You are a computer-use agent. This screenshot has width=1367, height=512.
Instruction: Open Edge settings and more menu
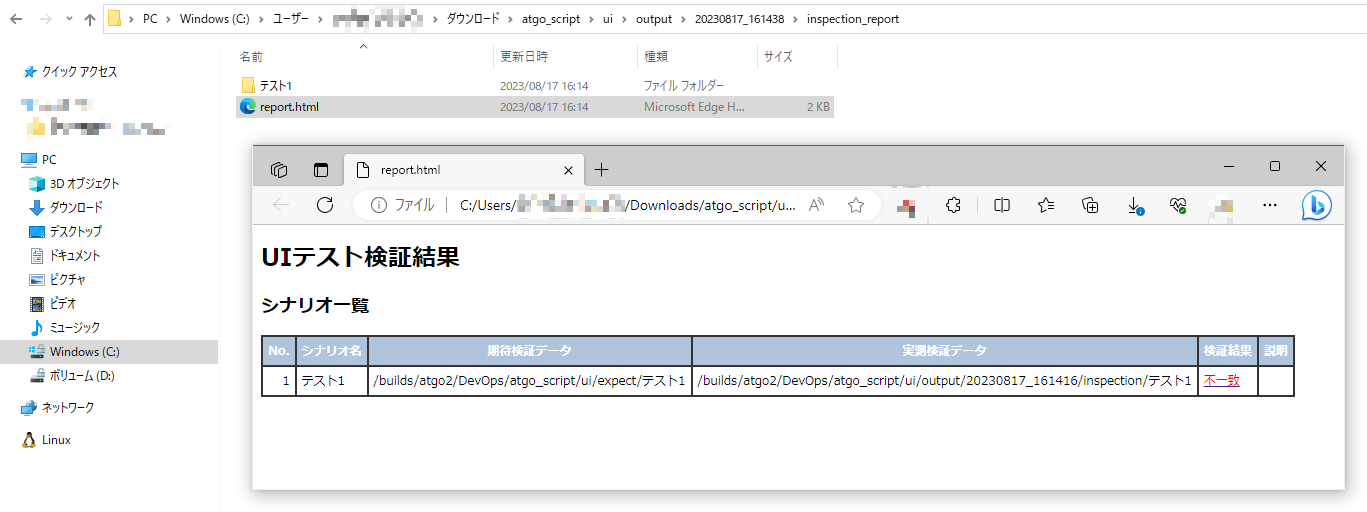click(x=1270, y=205)
